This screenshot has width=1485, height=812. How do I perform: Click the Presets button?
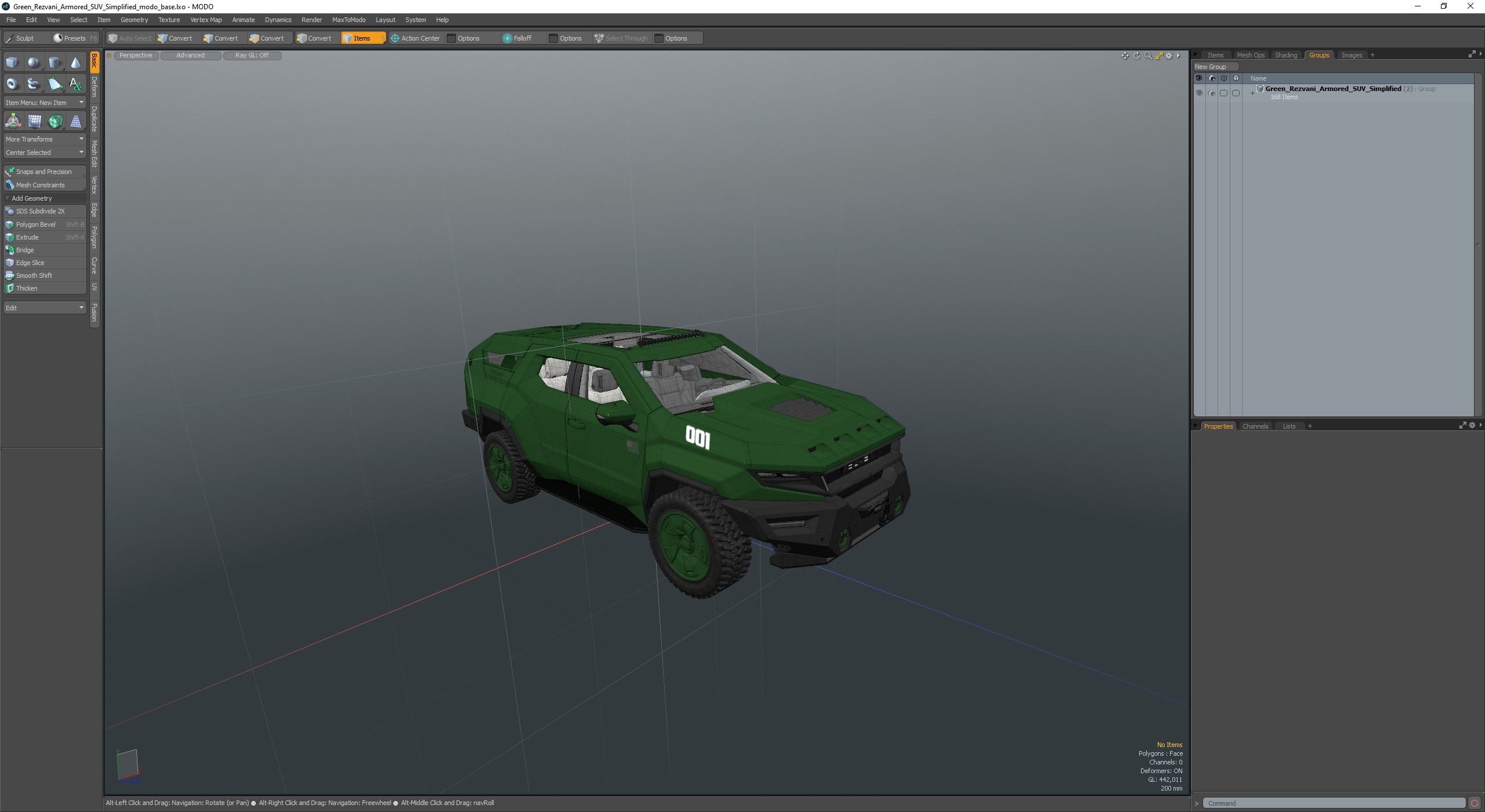pos(75,38)
